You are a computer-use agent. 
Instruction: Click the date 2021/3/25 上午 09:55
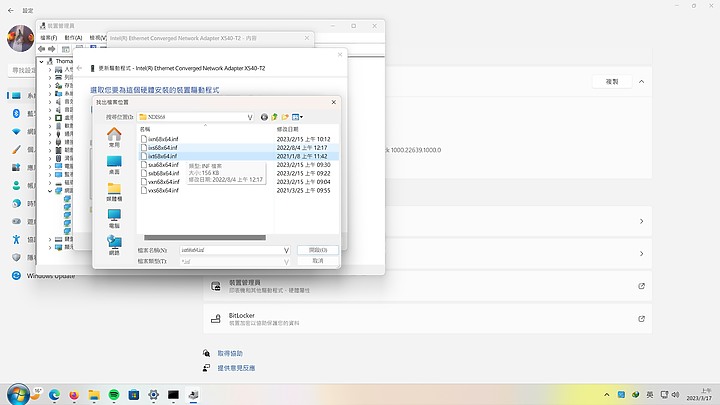point(303,190)
